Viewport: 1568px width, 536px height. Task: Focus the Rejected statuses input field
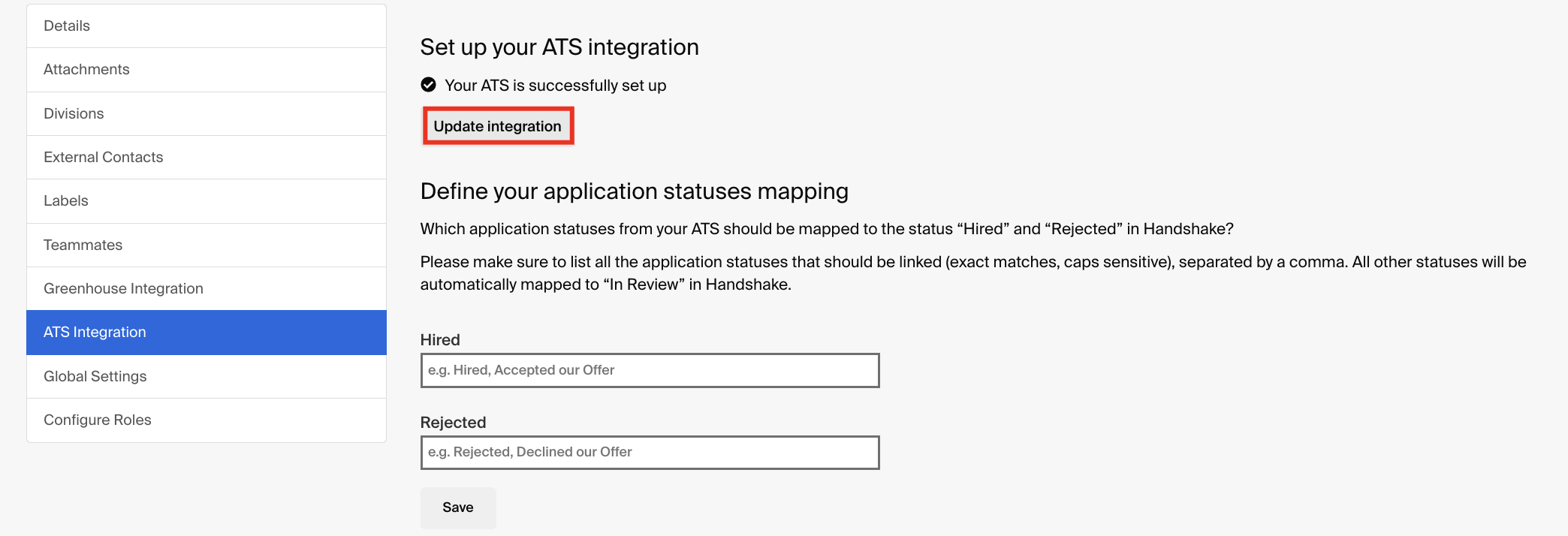tap(650, 453)
